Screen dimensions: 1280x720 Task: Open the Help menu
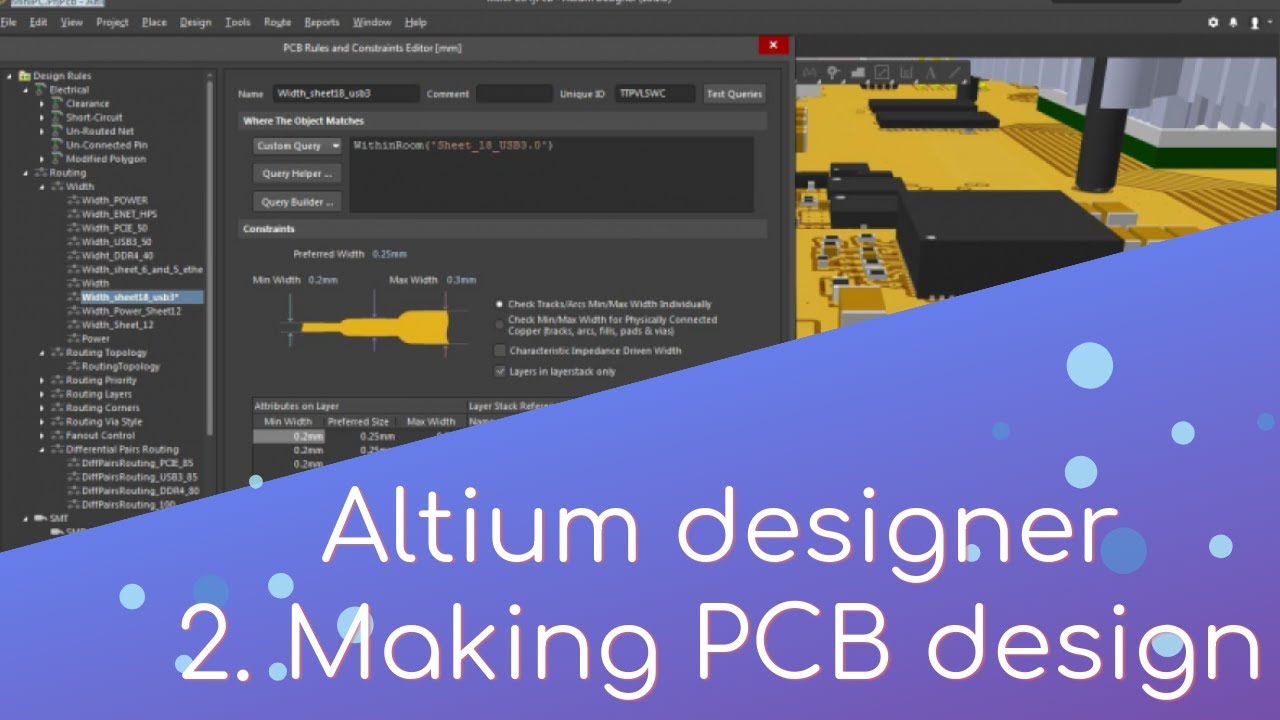coord(415,22)
